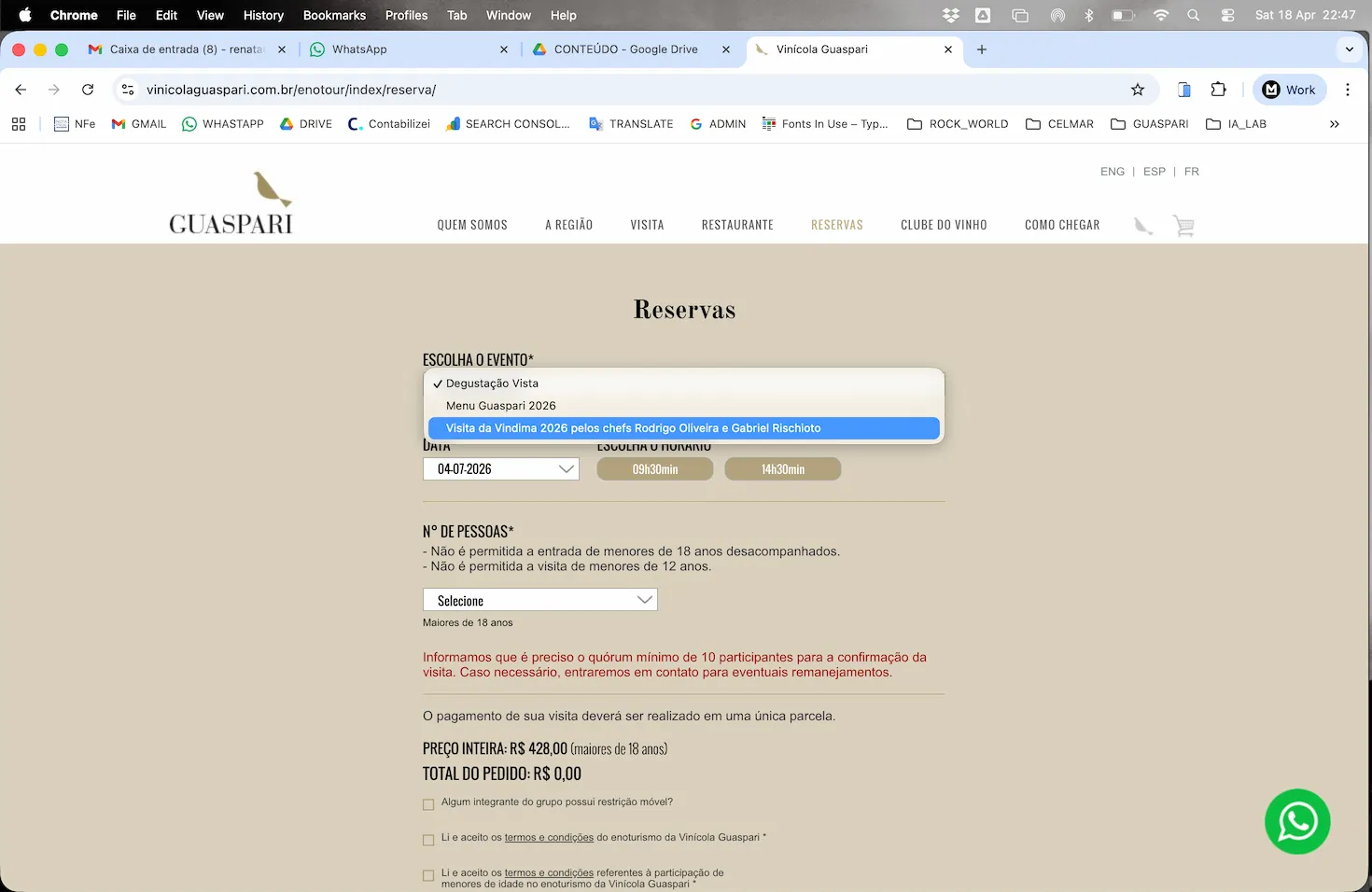
Task: Switch to the CONTEÚDO Google Drive tab
Action: pos(633,49)
